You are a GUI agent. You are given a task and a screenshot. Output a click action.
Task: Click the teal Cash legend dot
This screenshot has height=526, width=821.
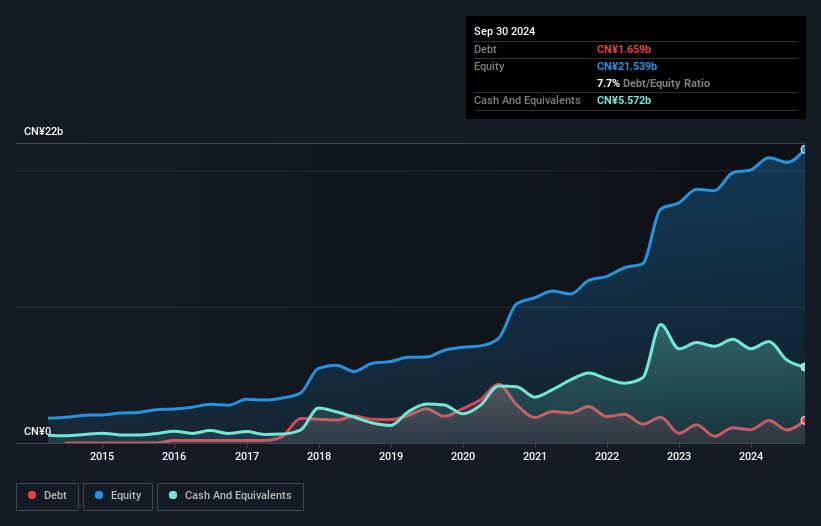tap(173, 495)
